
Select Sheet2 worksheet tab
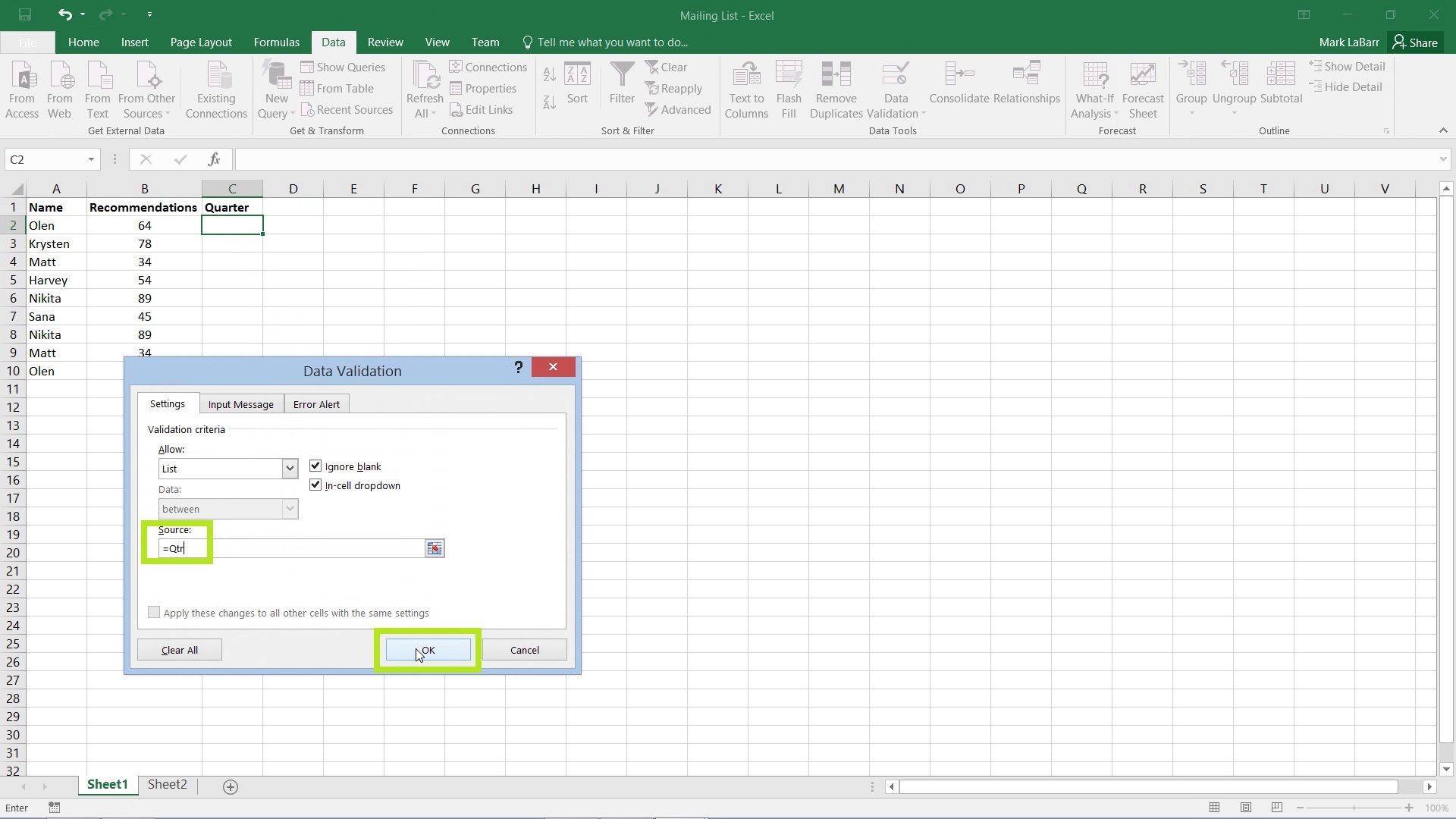tap(167, 784)
